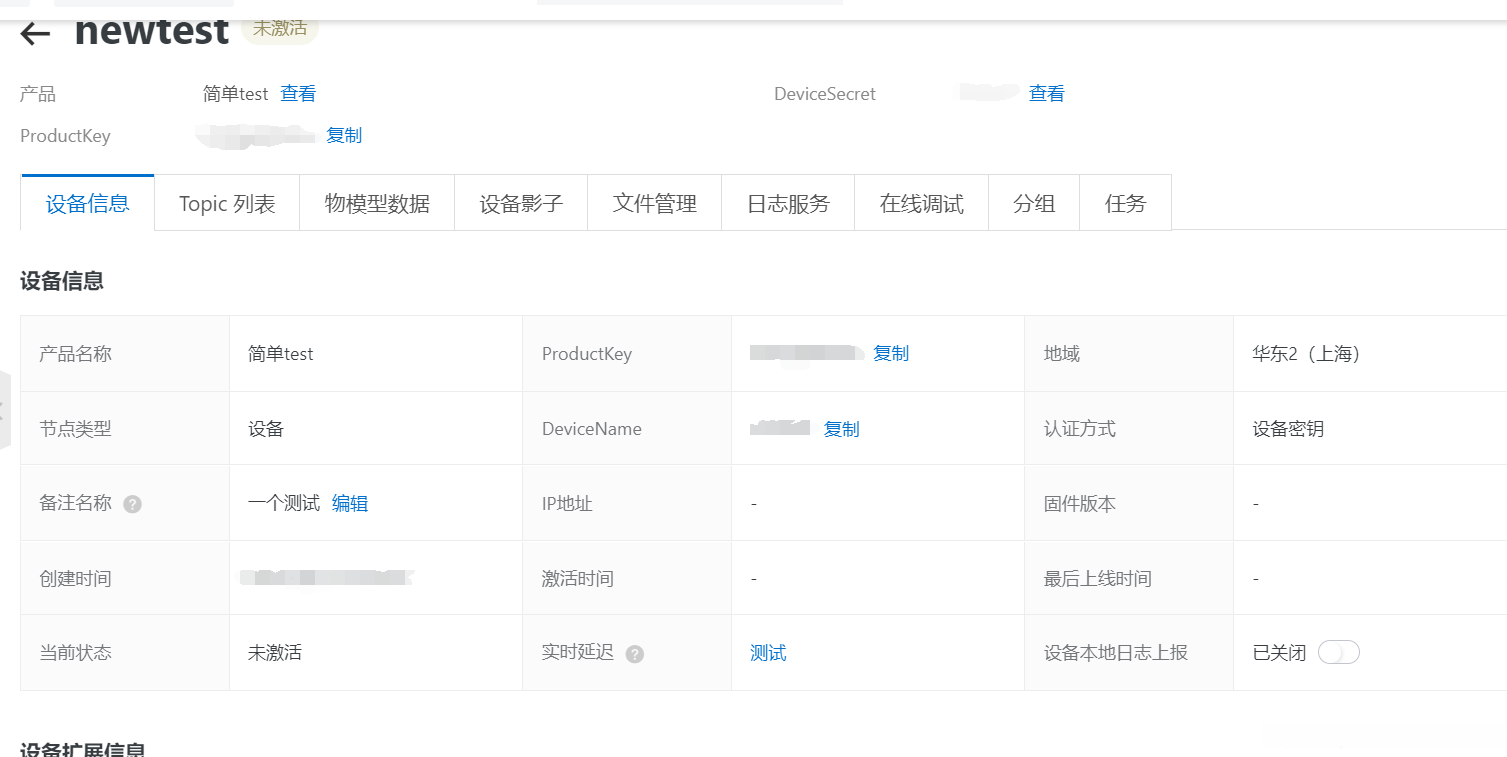Switch to the 设备影子 tab
The height and width of the screenshot is (757, 1507).
521,204
